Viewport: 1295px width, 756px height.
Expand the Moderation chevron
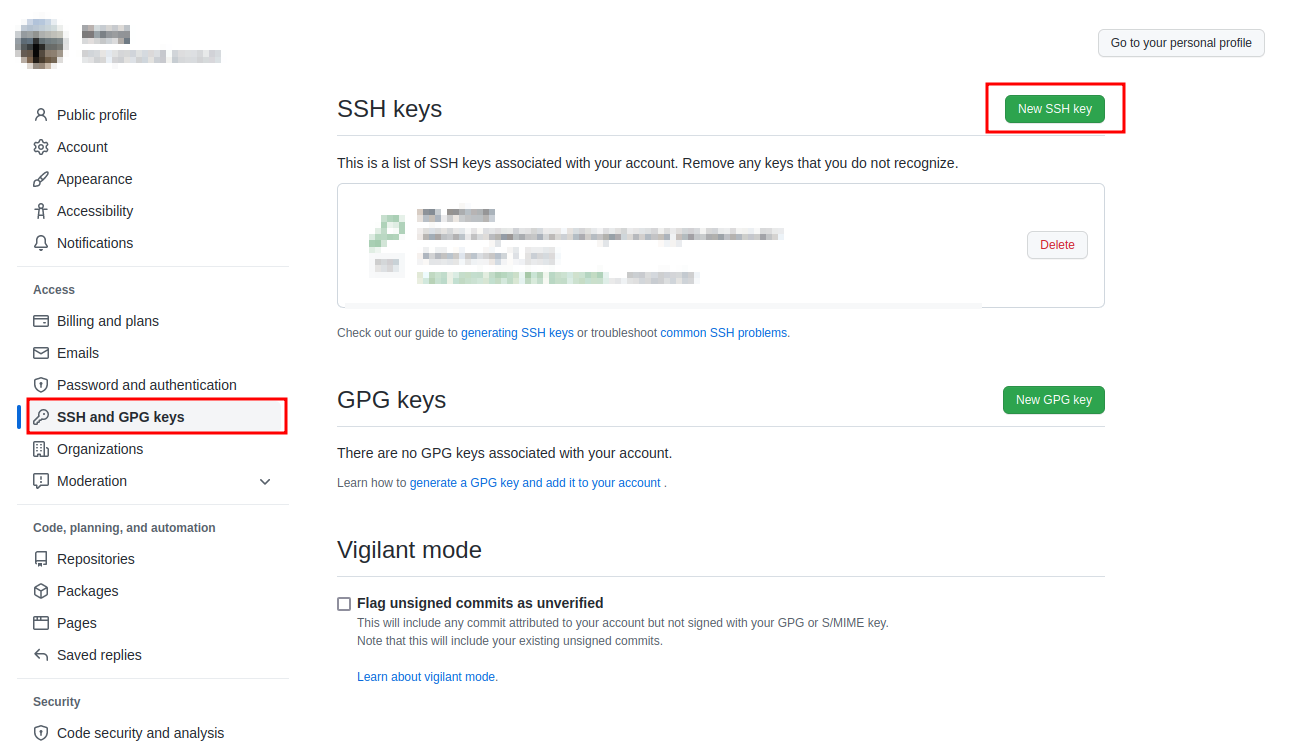[265, 482]
